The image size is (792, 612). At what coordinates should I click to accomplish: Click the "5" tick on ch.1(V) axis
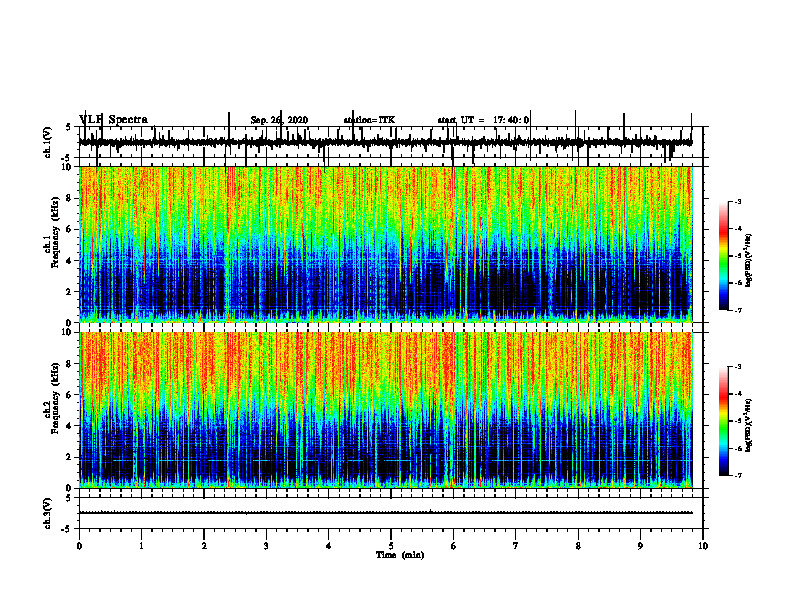[x=68, y=127]
